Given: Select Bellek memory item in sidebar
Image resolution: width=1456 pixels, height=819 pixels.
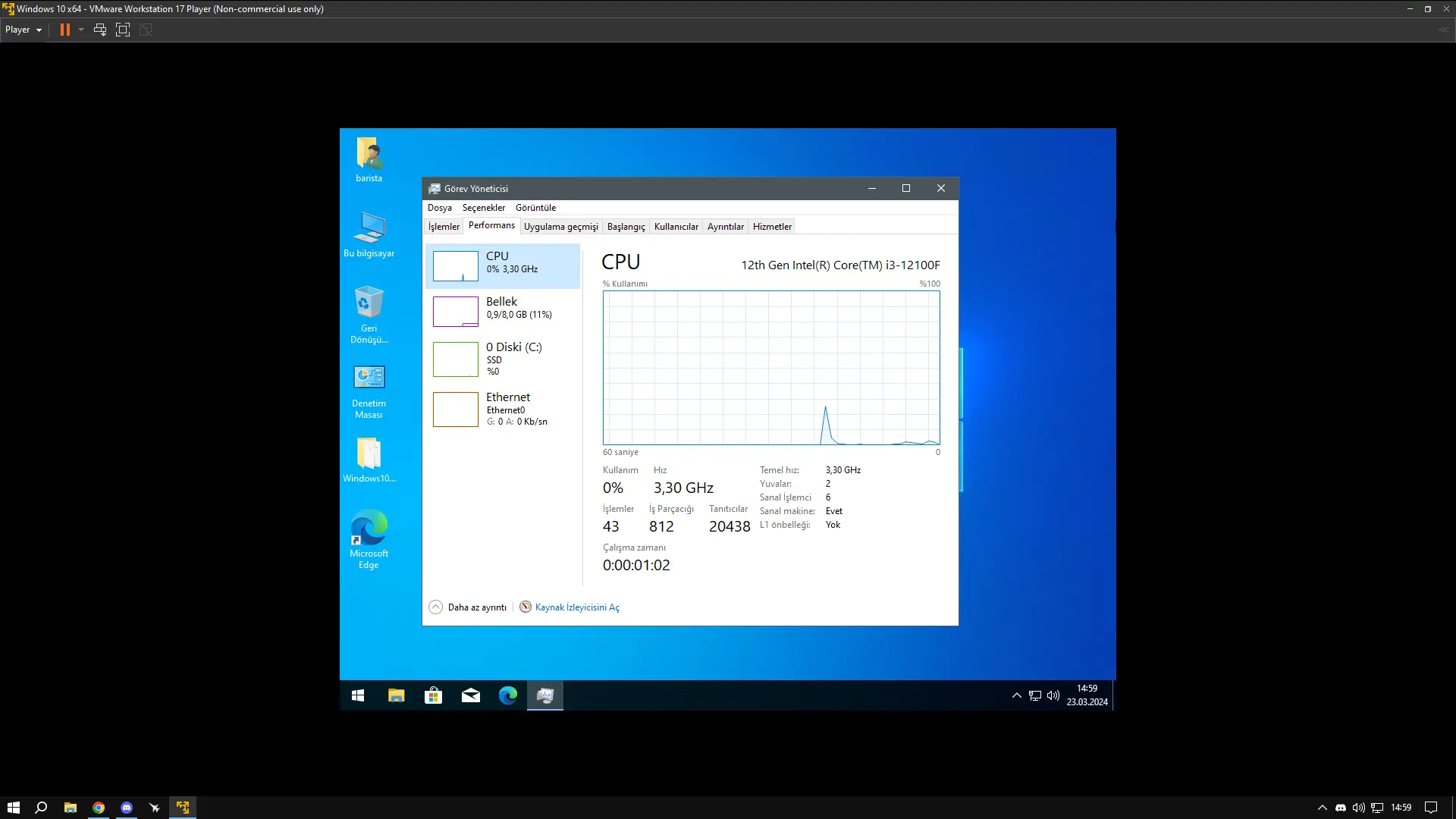Looking at the screenshot, I should [x=503, y=312].
